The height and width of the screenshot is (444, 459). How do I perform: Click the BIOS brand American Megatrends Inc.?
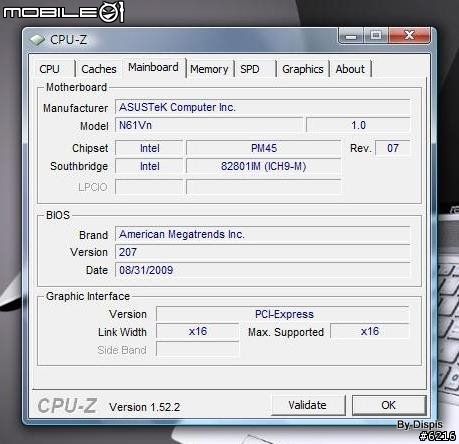click(x=263, y=234)
